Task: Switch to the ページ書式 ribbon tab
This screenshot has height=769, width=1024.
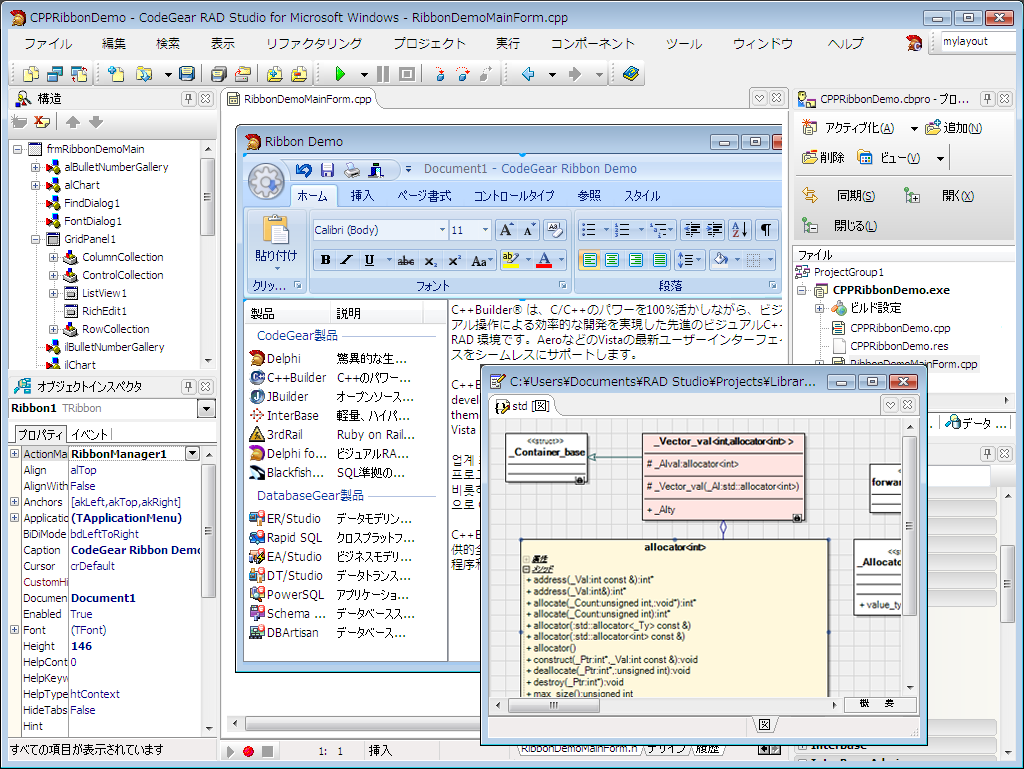Action: tap(424, 196)
